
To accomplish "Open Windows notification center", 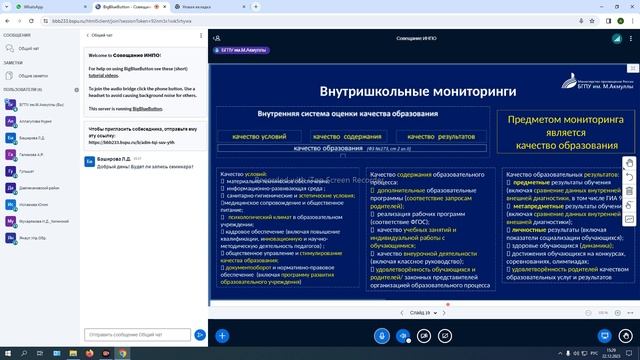I will 629,353.
